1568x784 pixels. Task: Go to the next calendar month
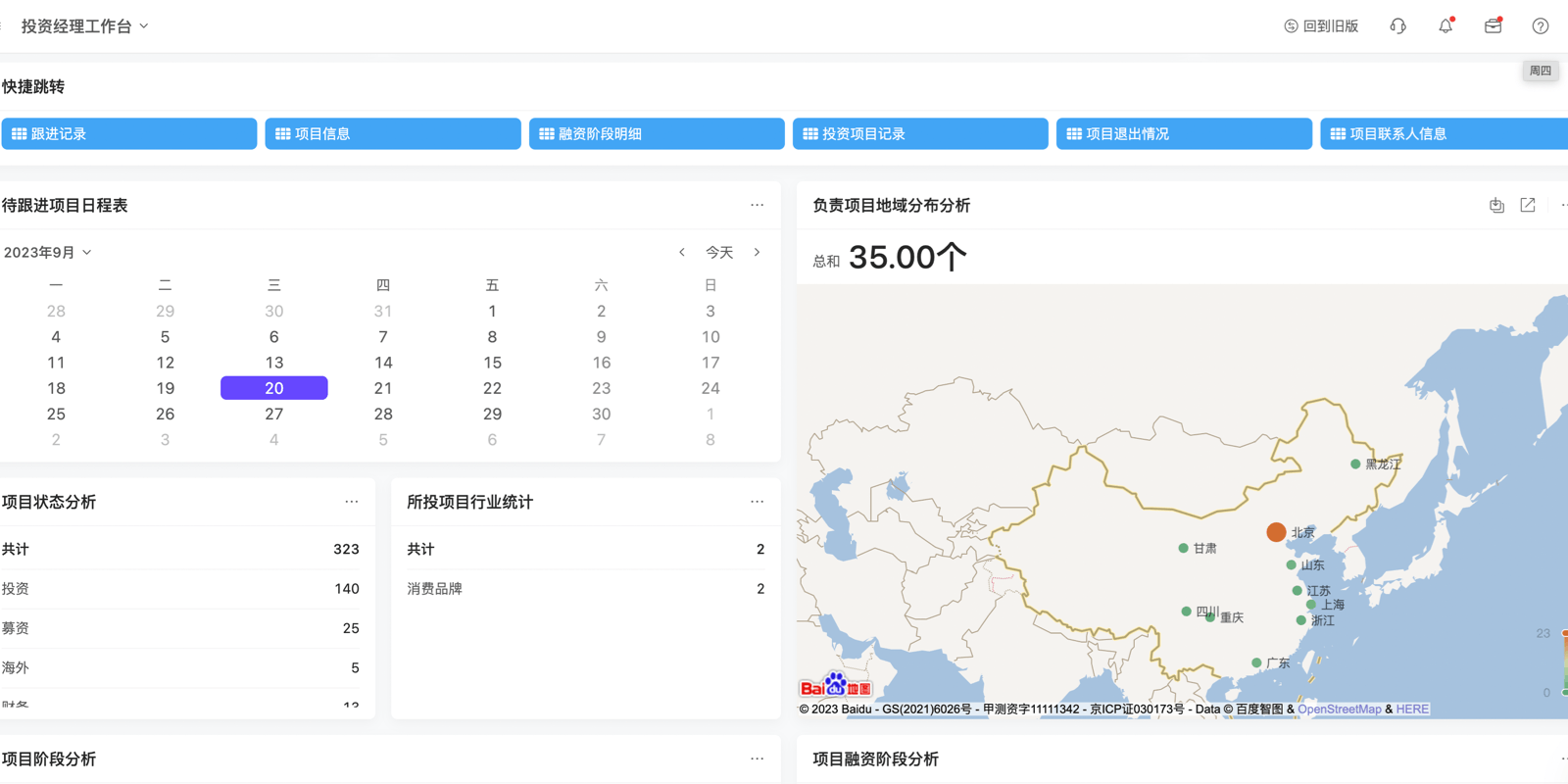click(x=757, y=253)
